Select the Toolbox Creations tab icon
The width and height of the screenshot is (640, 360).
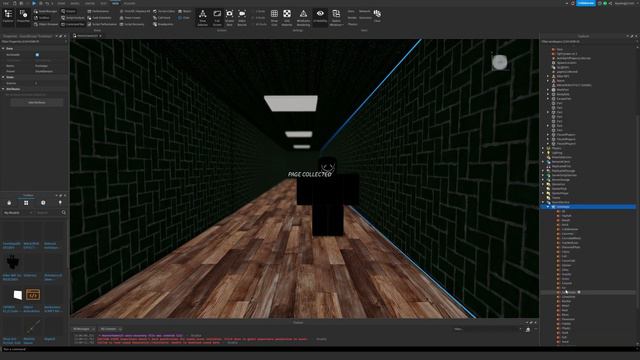coord(60,203)
